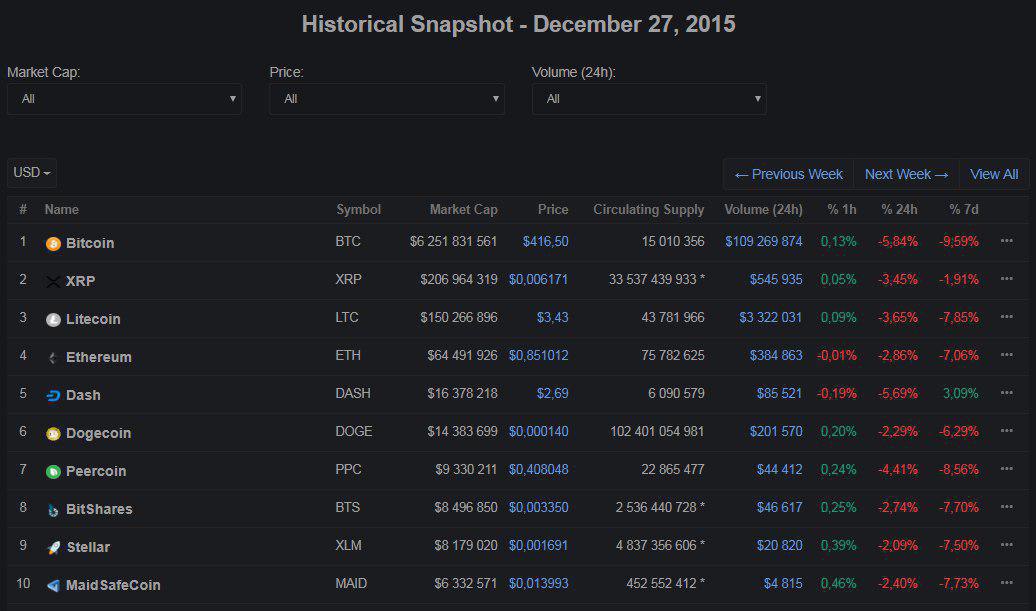1036x611 pixels.
Task: Open the more-options dots for BitShares row
Action: [x=1006, y=507]
